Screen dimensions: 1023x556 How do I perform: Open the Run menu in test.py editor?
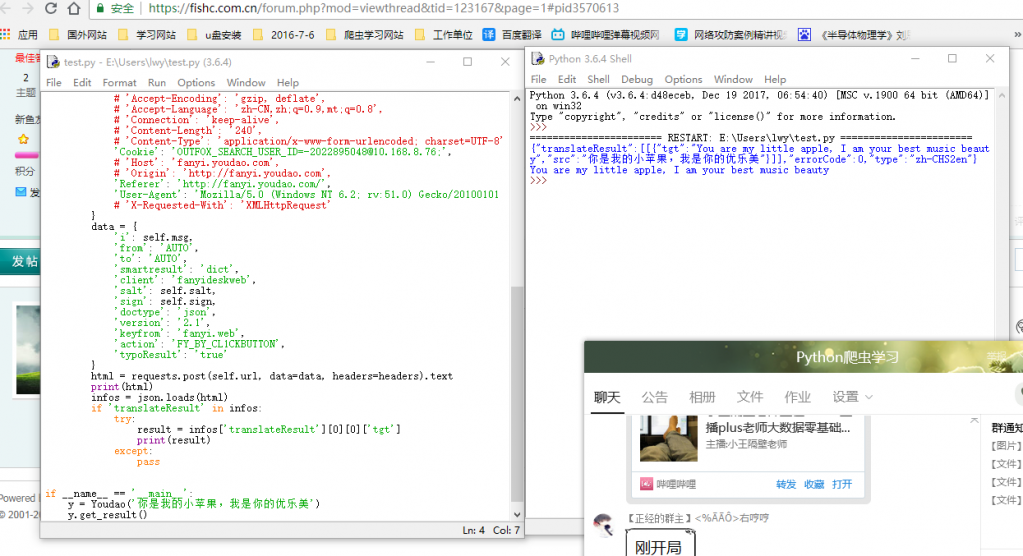coord(157,82)
